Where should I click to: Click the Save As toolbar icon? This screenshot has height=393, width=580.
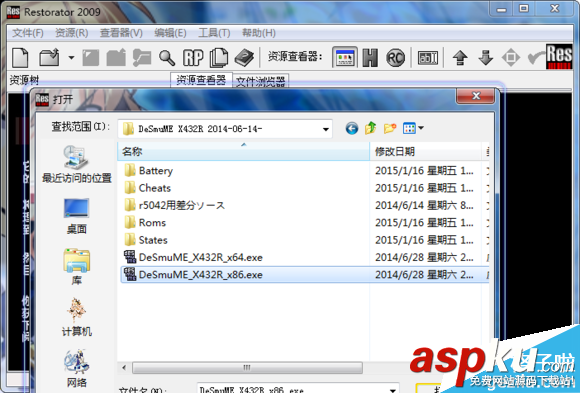(116, 58)
